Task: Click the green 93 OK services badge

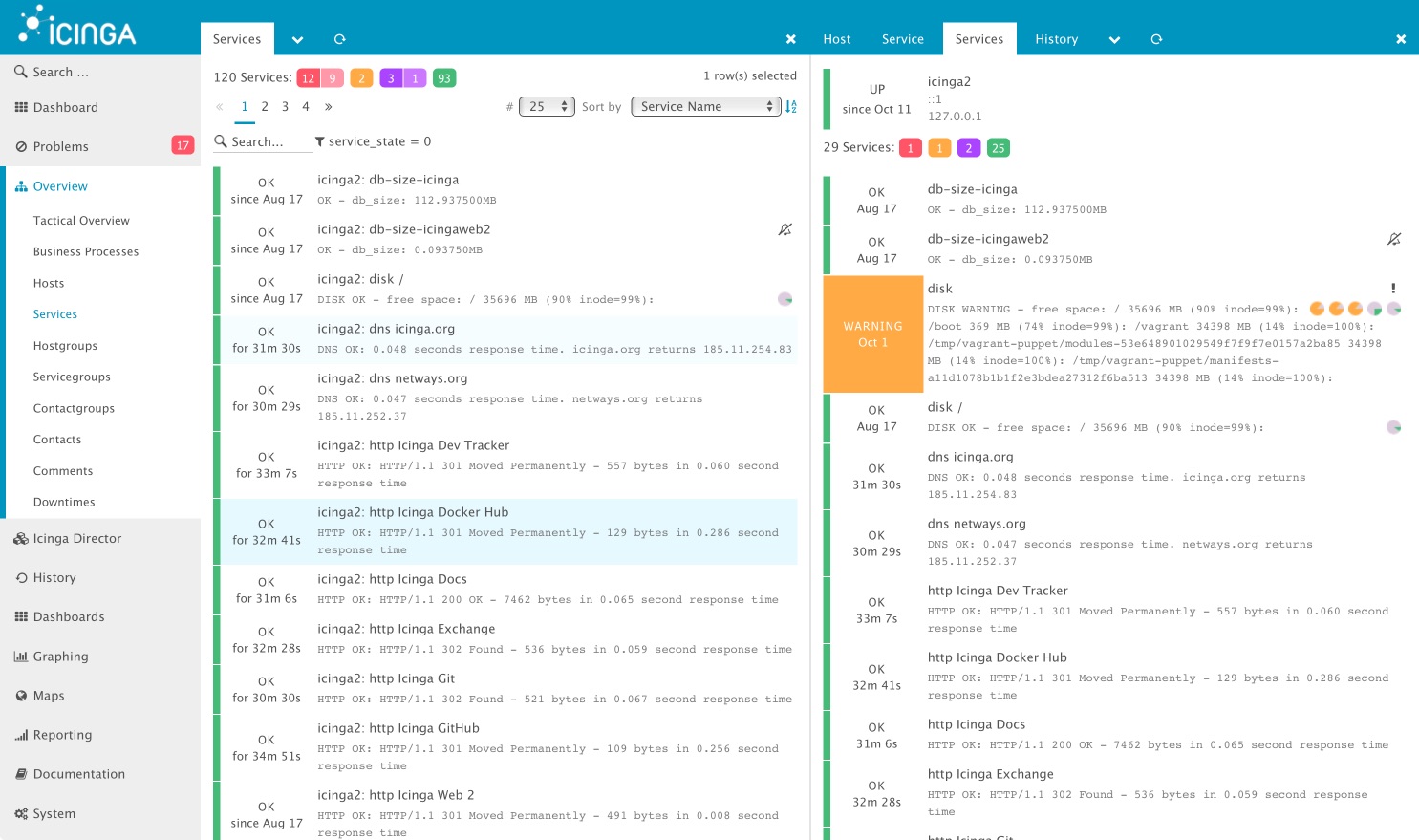Action: click(x=444, y=78)
